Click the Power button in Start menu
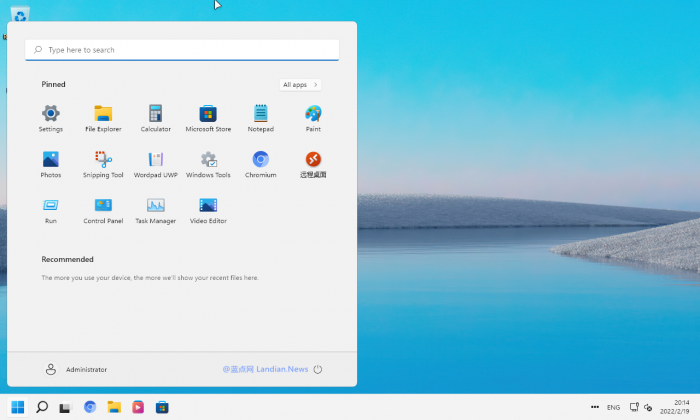Image resolution: width=700 pixels, height=420 pixels. pos(318,369)
